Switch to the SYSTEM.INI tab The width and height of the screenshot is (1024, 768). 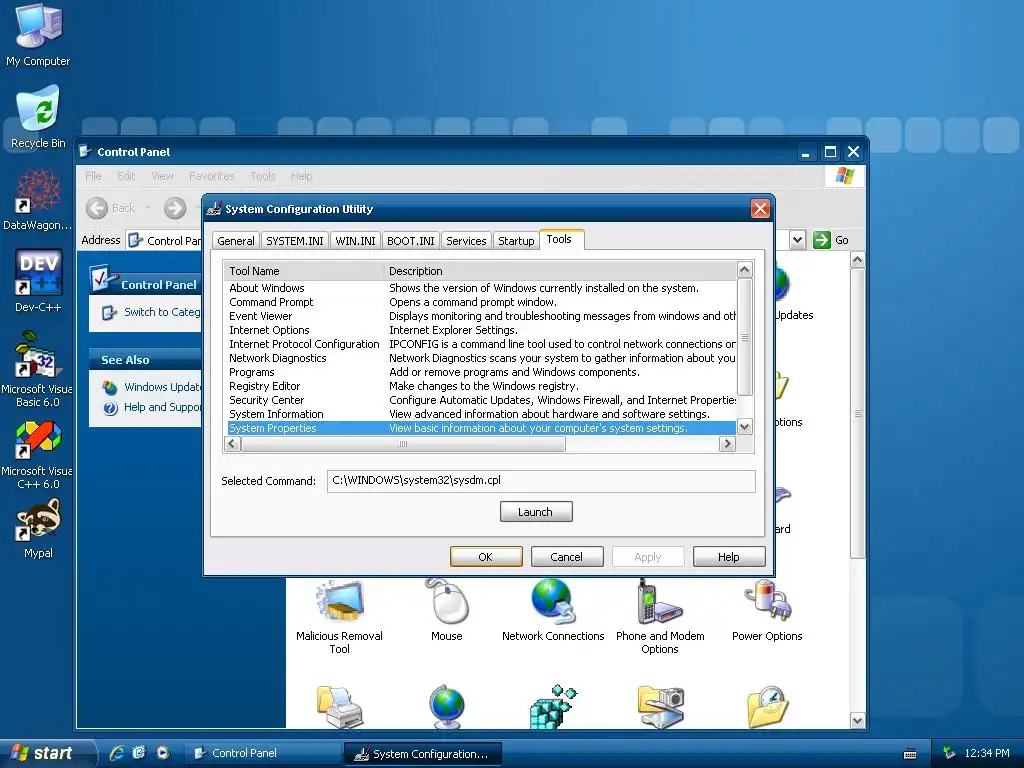point(295,241)
